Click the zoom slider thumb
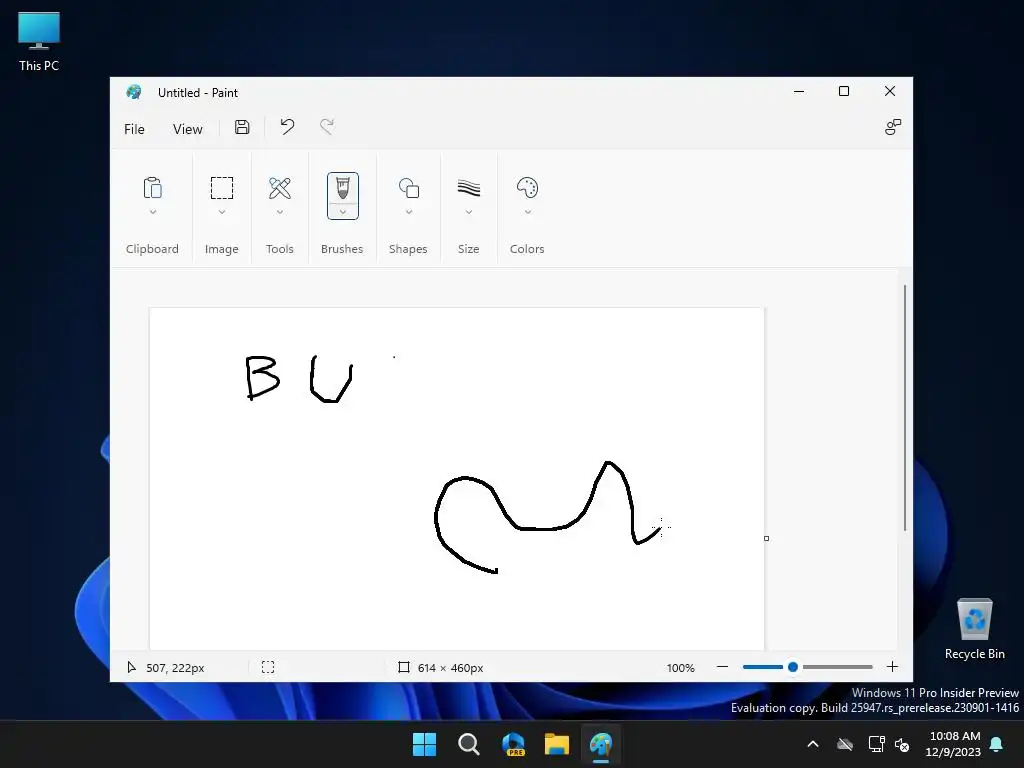This screenshot has width=1024, height=768. click(793, 667)
